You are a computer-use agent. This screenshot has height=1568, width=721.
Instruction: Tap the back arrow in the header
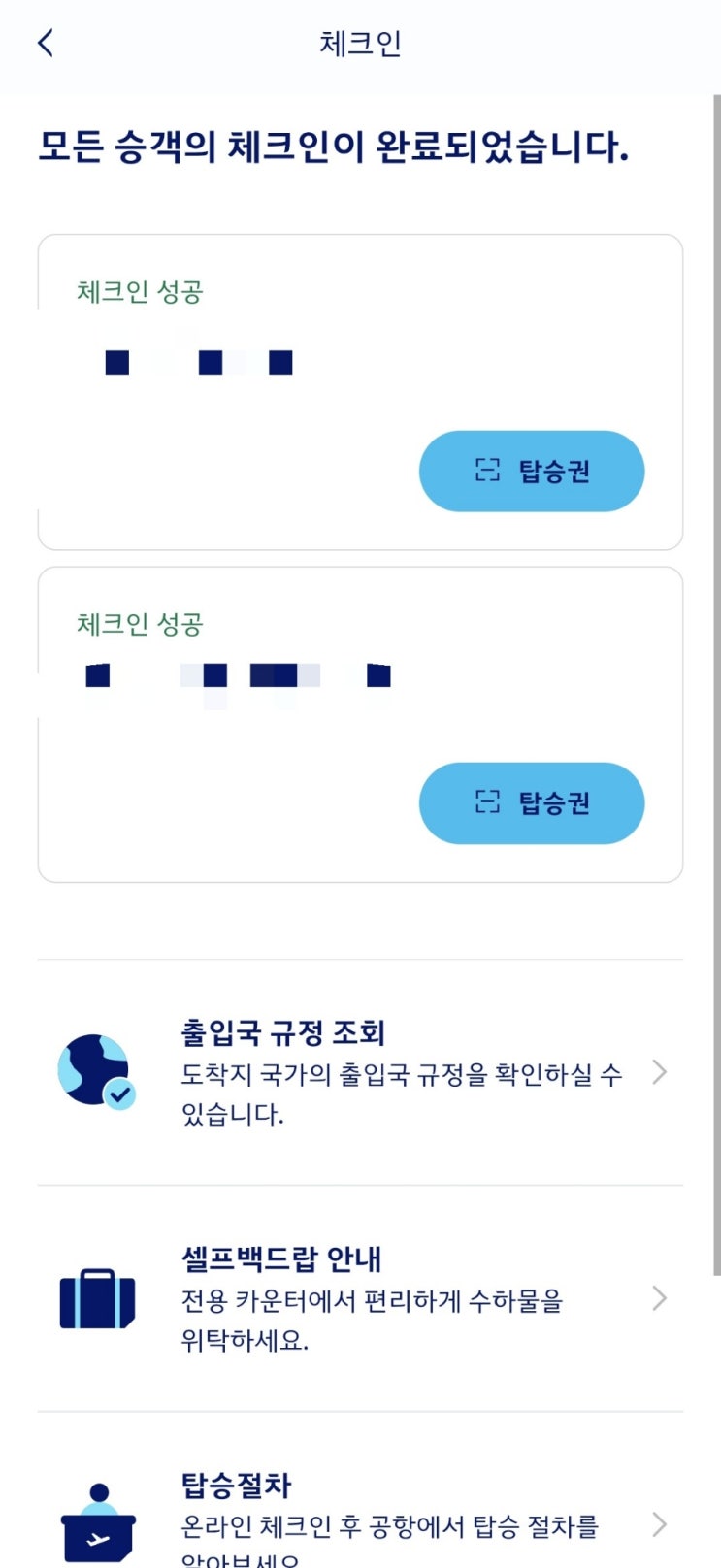pos(46,43)
